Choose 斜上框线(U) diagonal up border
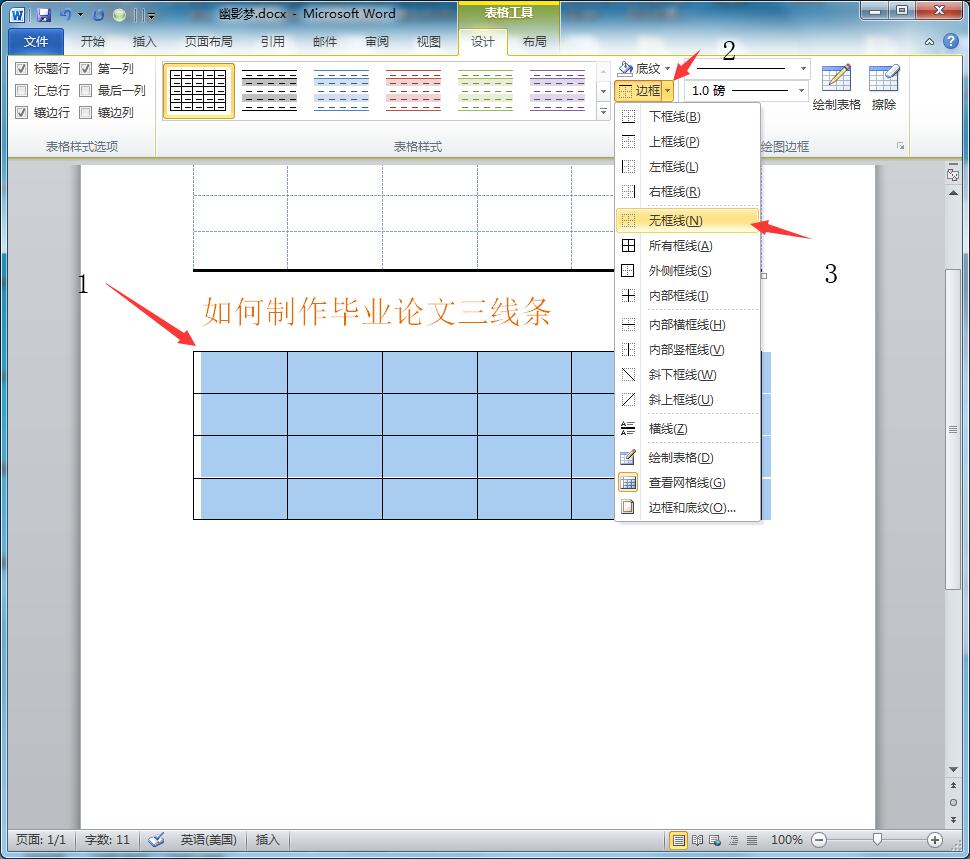Image resolution: width=970 pixels, height=859 pixels. coord(688,400)
